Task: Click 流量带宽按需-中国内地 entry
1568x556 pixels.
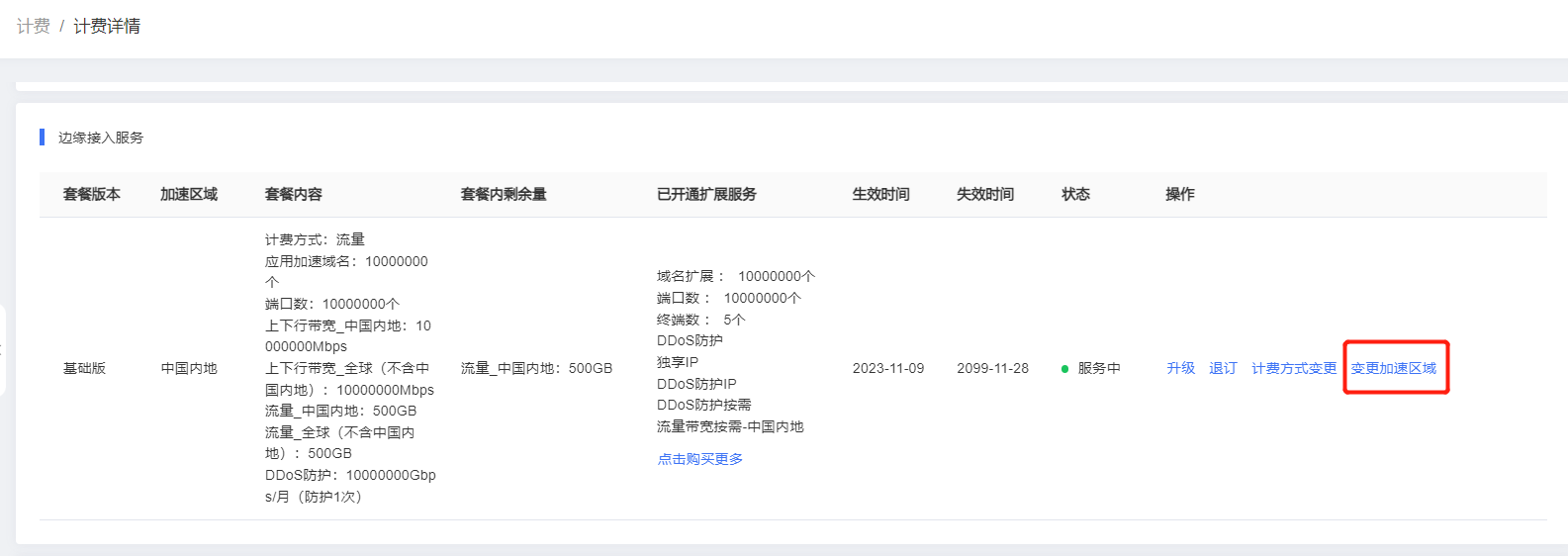Action: coord(730,426)
